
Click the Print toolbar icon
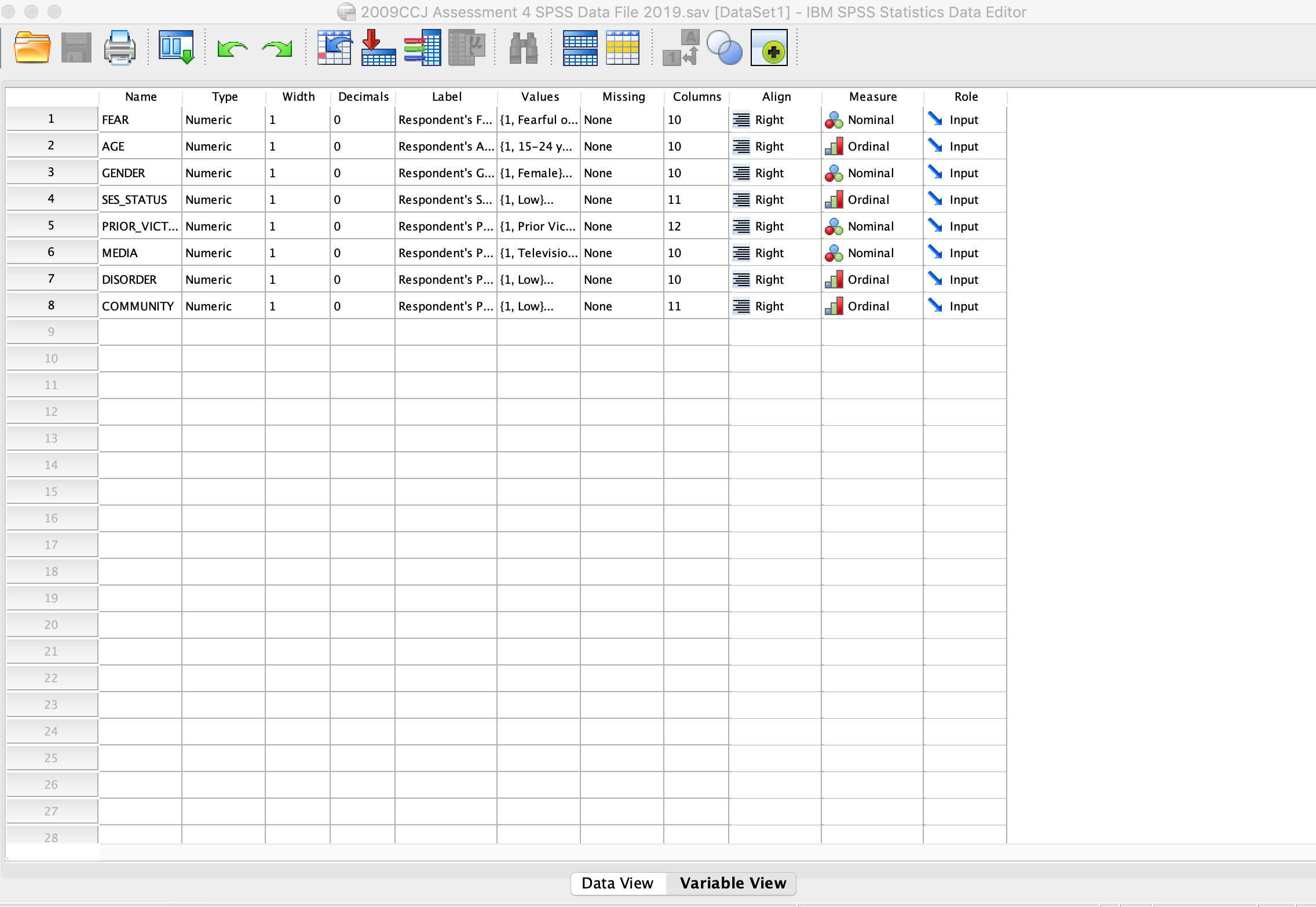(x=120, y=48)
